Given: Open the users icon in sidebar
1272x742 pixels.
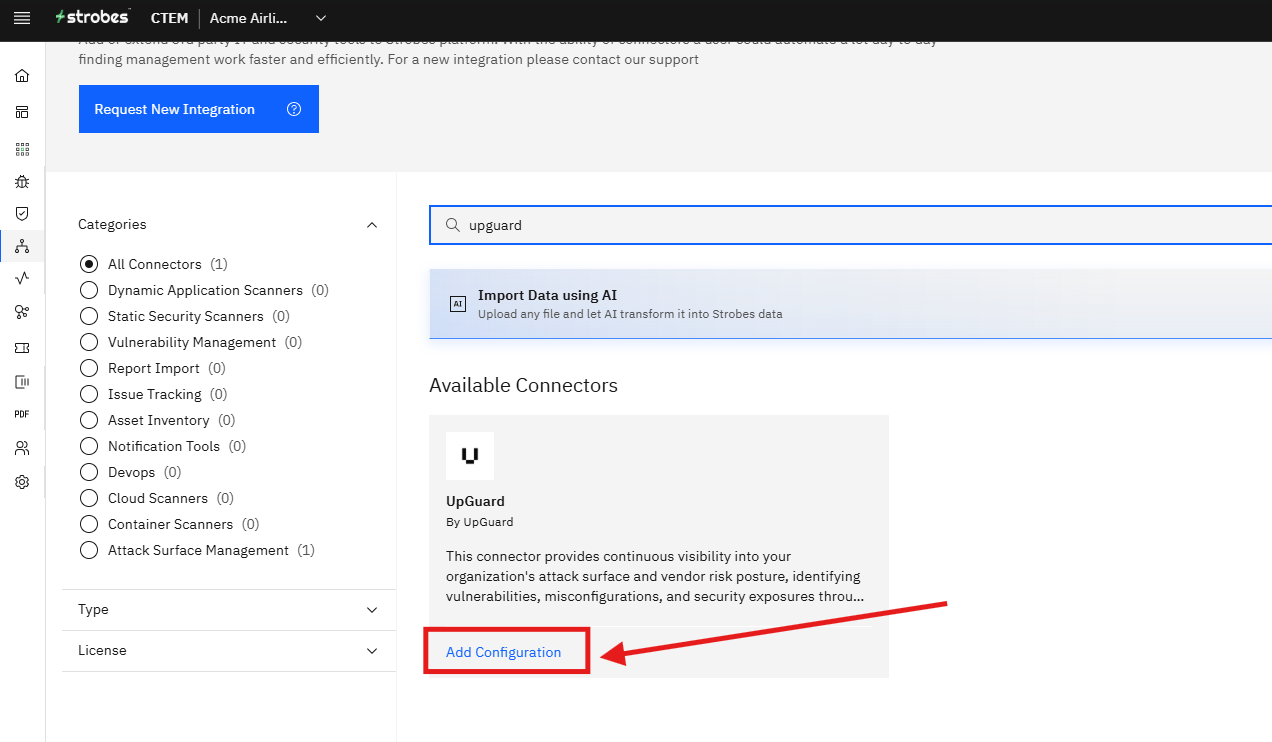Looking at the screenshot, I should [22, 448].
